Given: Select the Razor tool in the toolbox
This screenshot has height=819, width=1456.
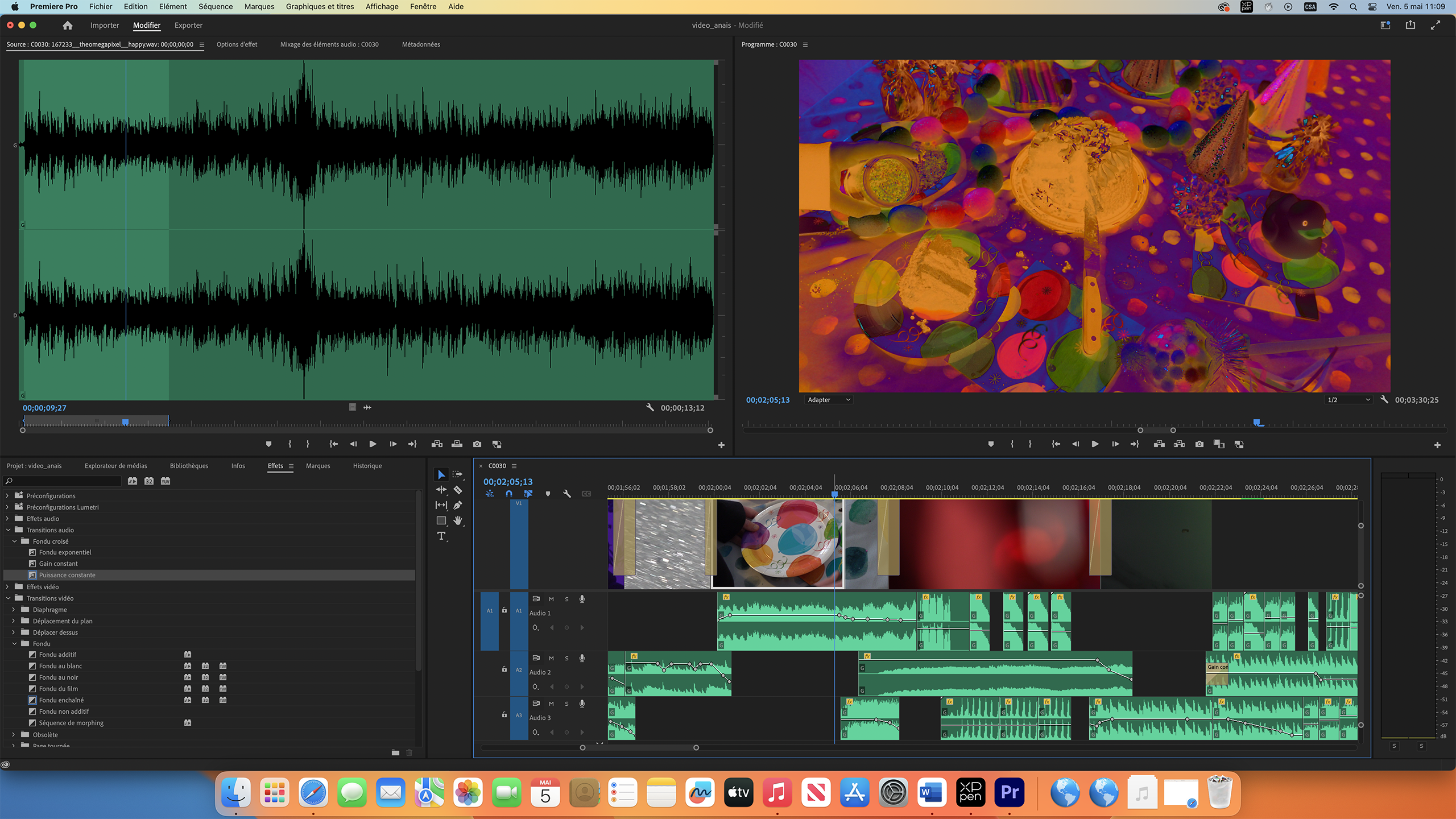Looking at the screenshot, I should click(458, 490).
